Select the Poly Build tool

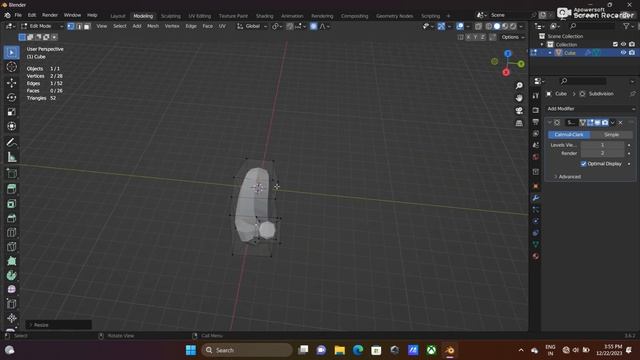click(11, 261)
